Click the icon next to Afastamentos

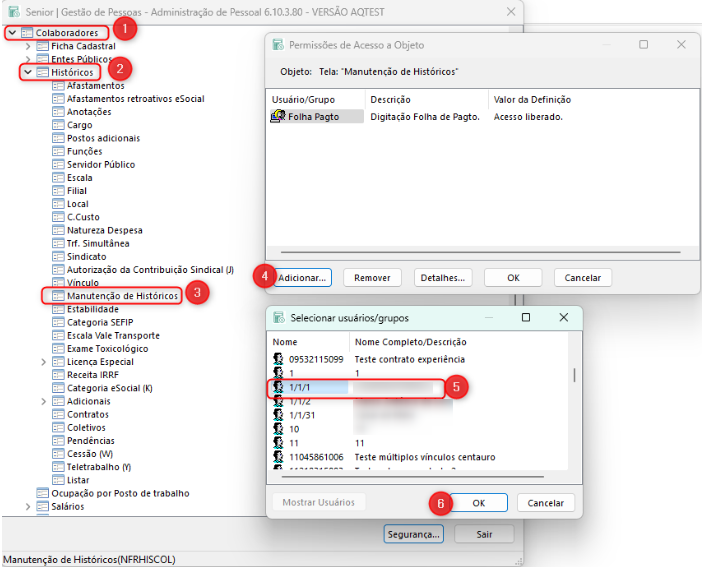[58, 86]
